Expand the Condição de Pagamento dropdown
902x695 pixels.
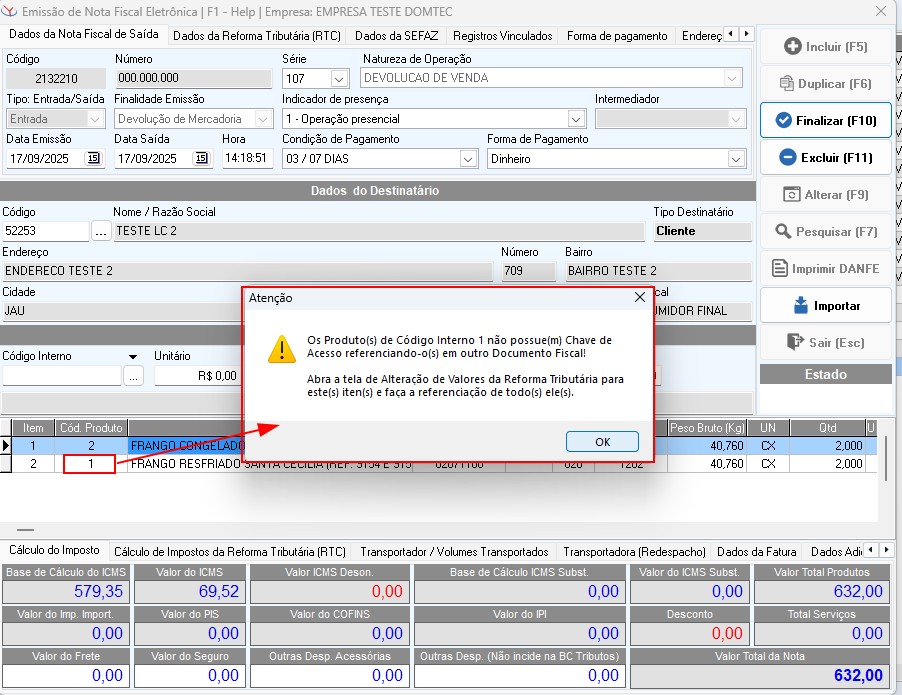(x=468, y=159)
